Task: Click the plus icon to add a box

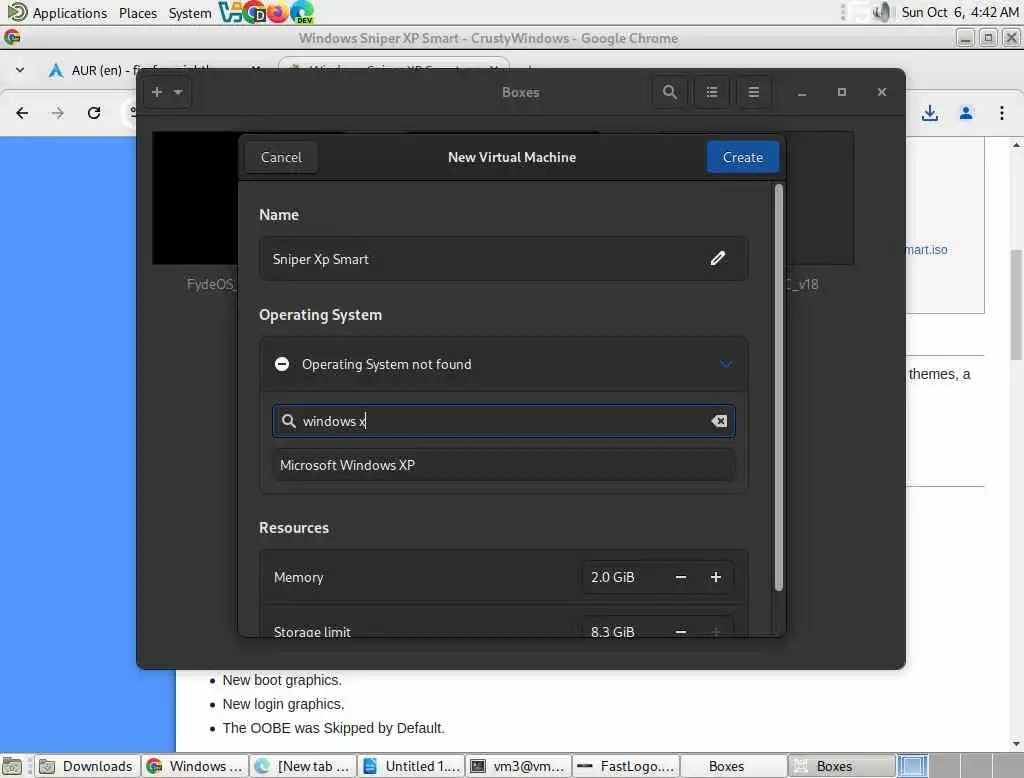Action: pyautogui.click(x=157, y=92)
